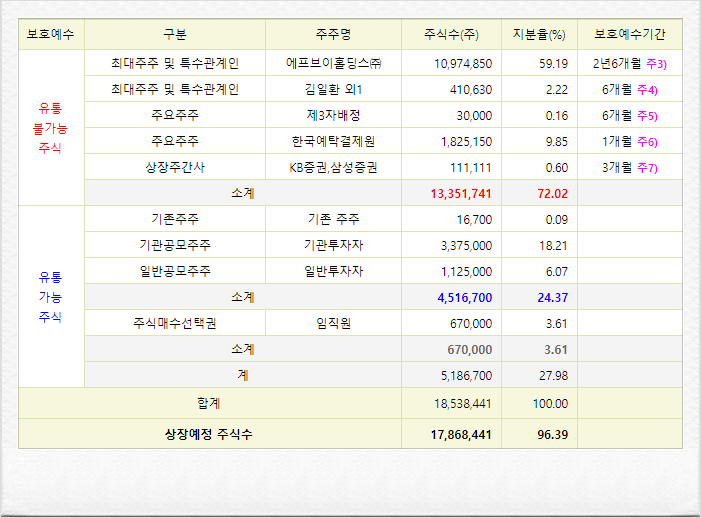The image size is (701, 518).
Task: Click the blue percentage 24.37
Action: click(x=552, y=297)
